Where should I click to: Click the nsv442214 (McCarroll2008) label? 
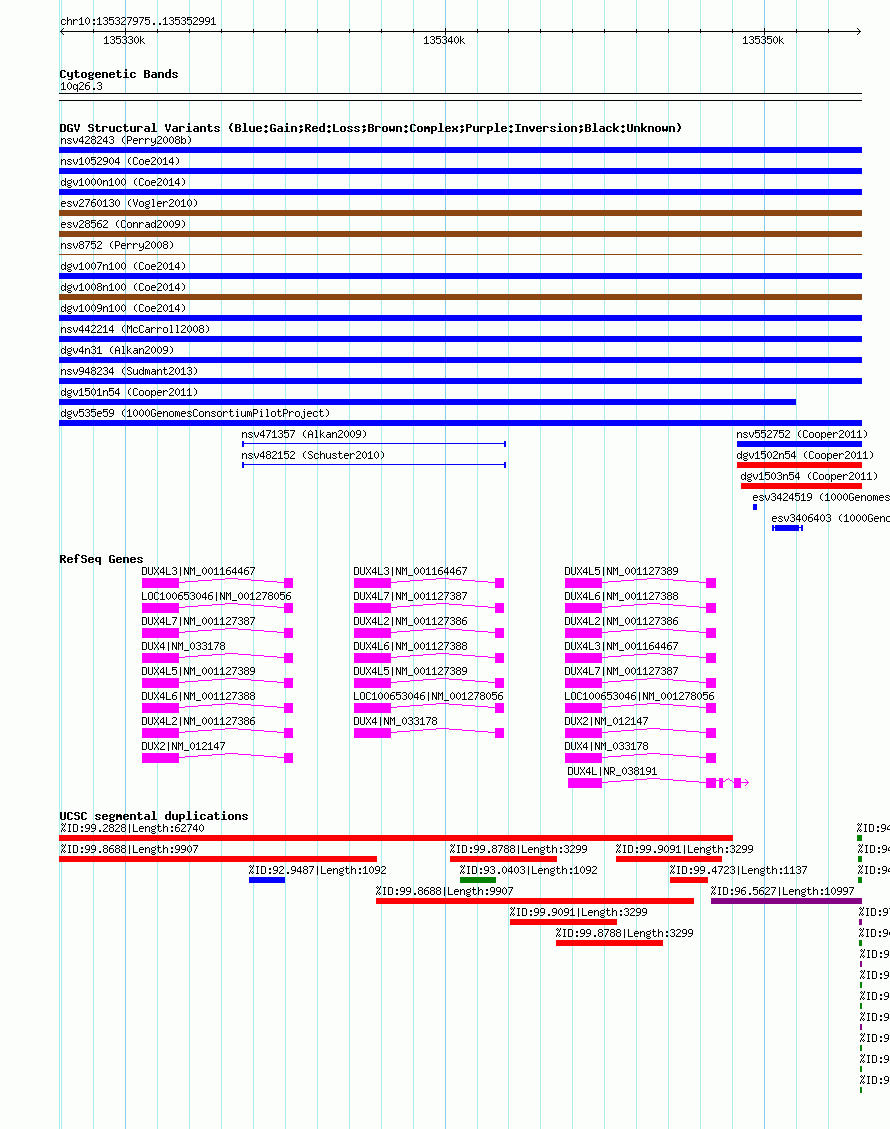tap(135, 329)
